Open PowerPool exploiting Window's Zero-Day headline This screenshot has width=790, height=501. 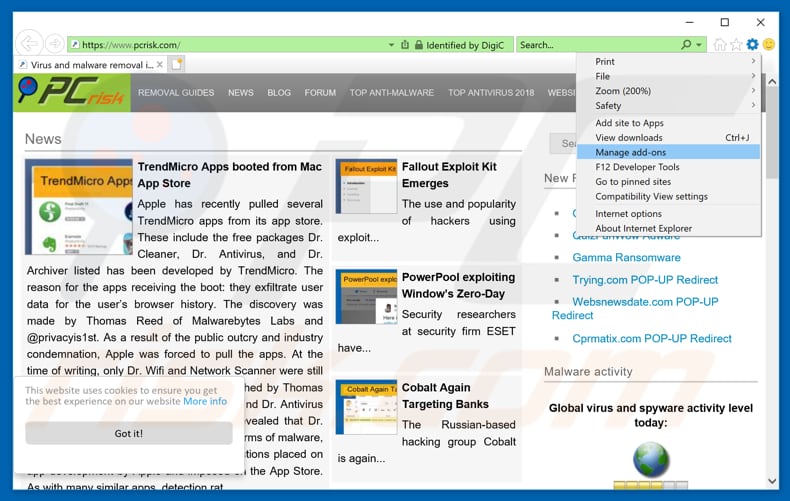click(x=458, y=285)
